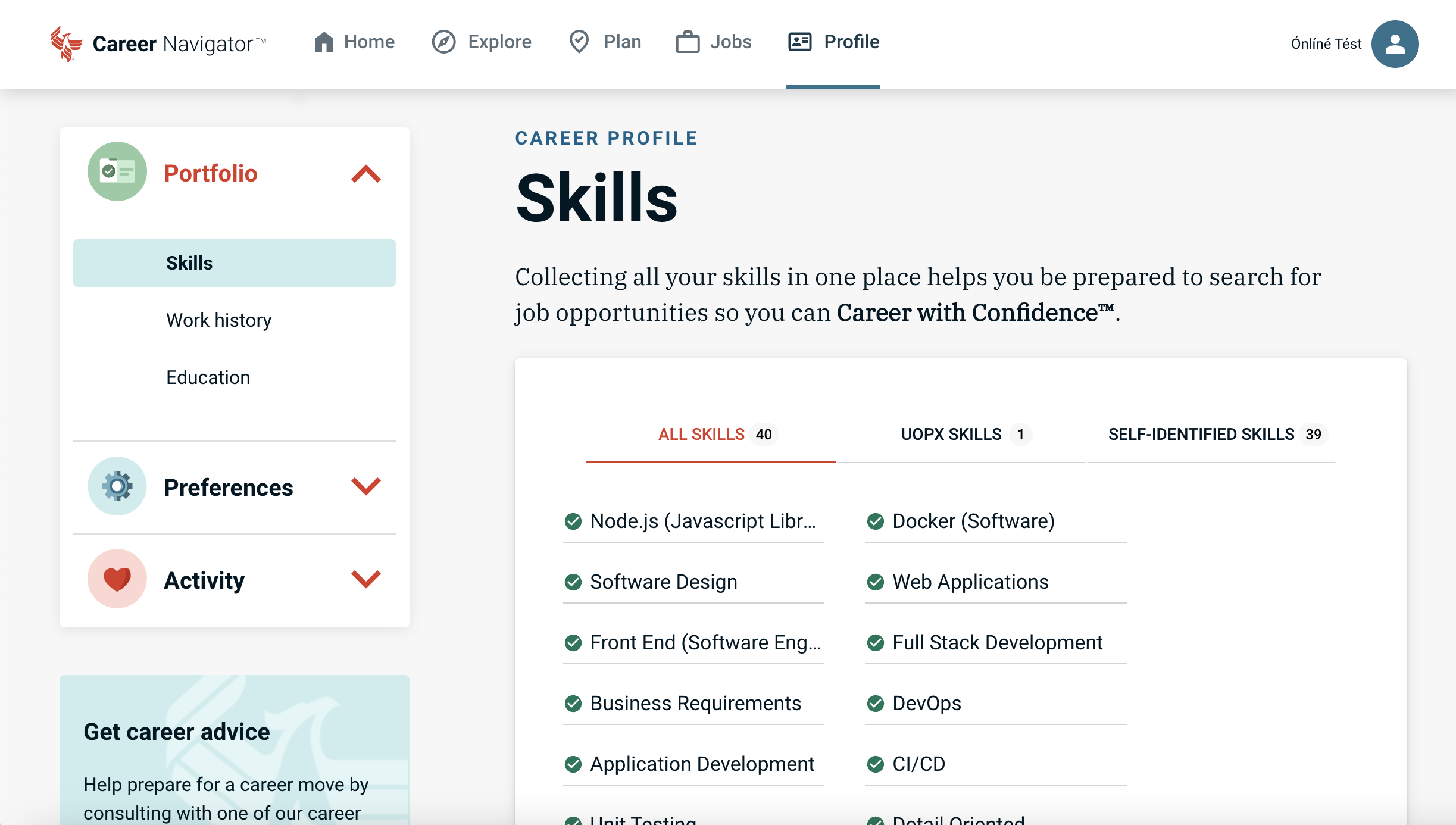
Task: Click the Activity heart icon
Action: [117, 579]
